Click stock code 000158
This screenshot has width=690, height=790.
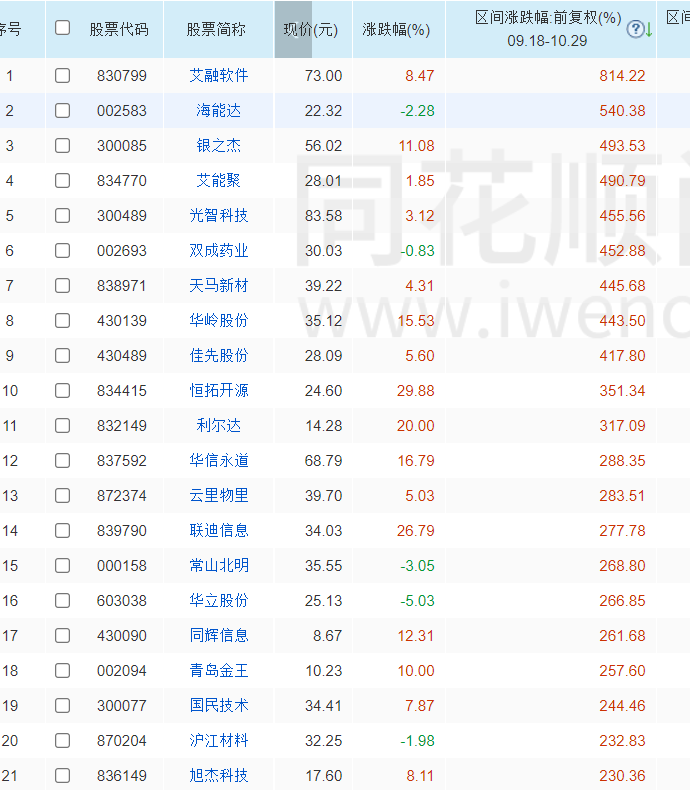[122, 566]
